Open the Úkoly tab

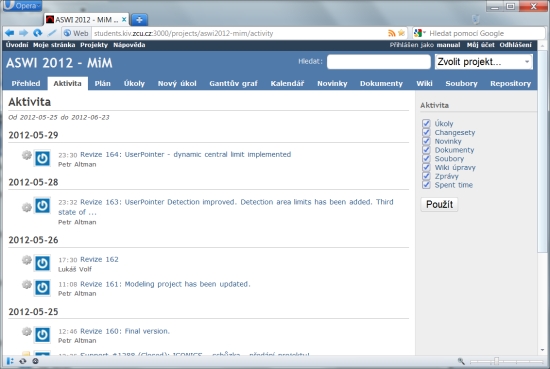134,83
